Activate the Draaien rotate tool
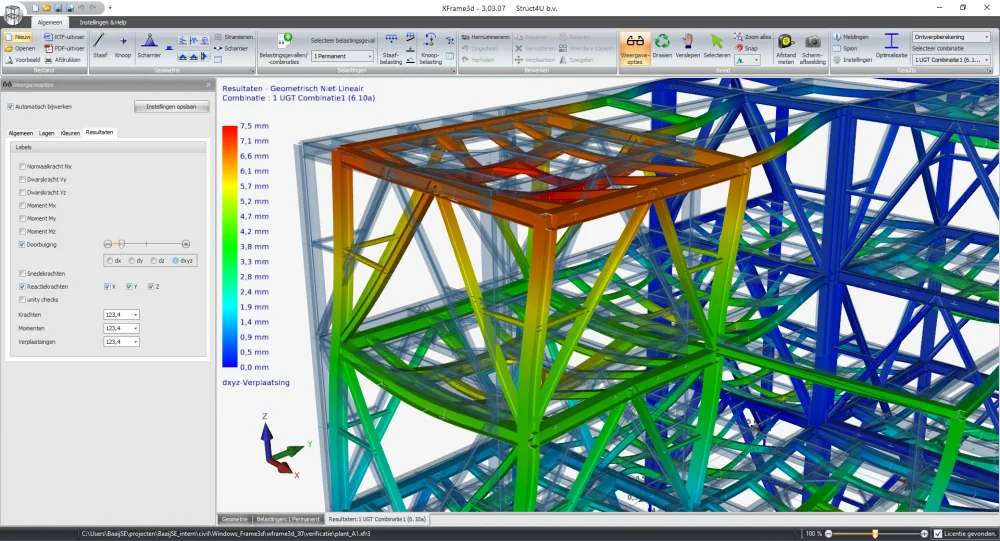Viewport: 1000px width, 541px height. [x=662, y=45]
